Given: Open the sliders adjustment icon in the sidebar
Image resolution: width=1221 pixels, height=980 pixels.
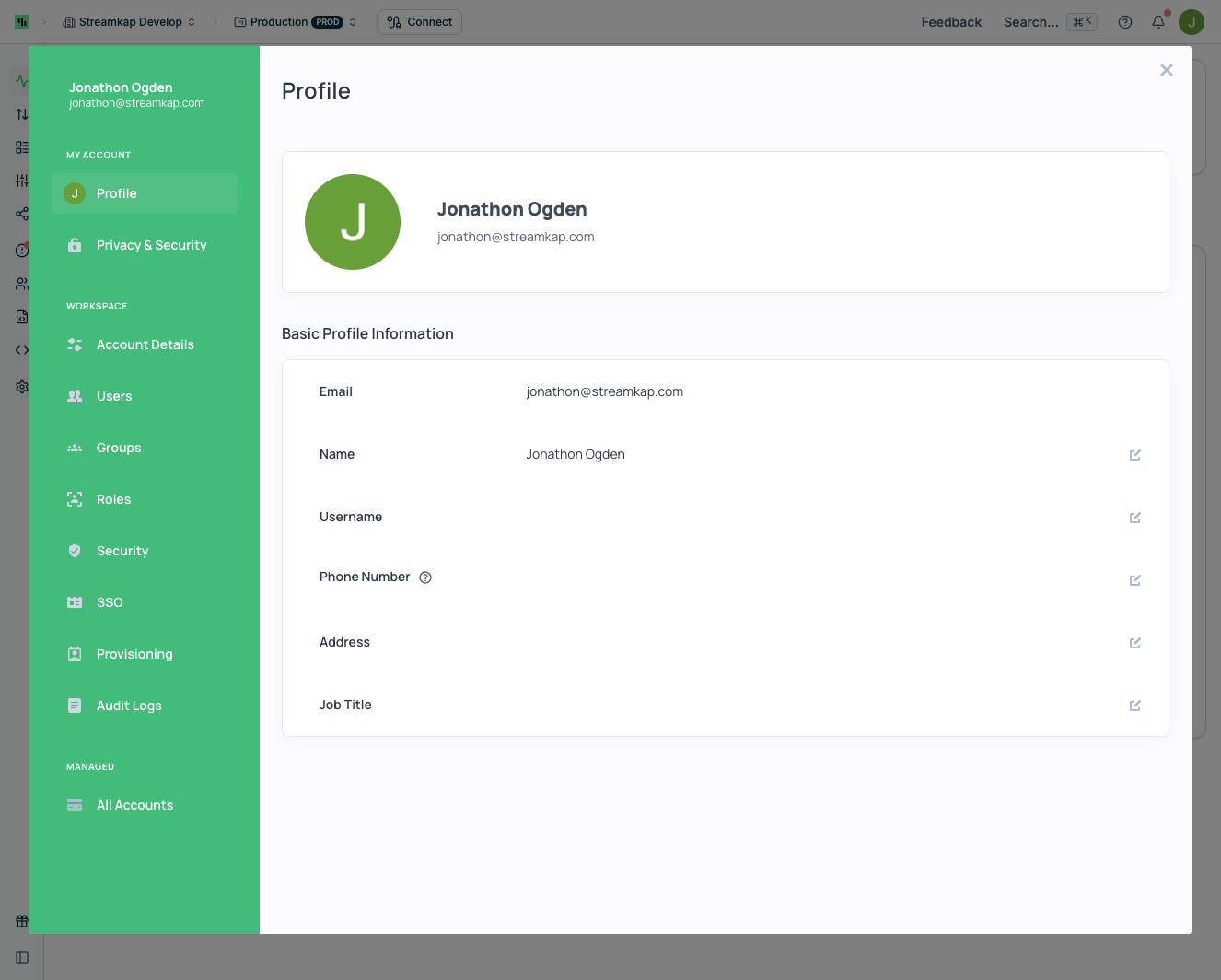Looking at the screenshot, I should pos(21,180).
